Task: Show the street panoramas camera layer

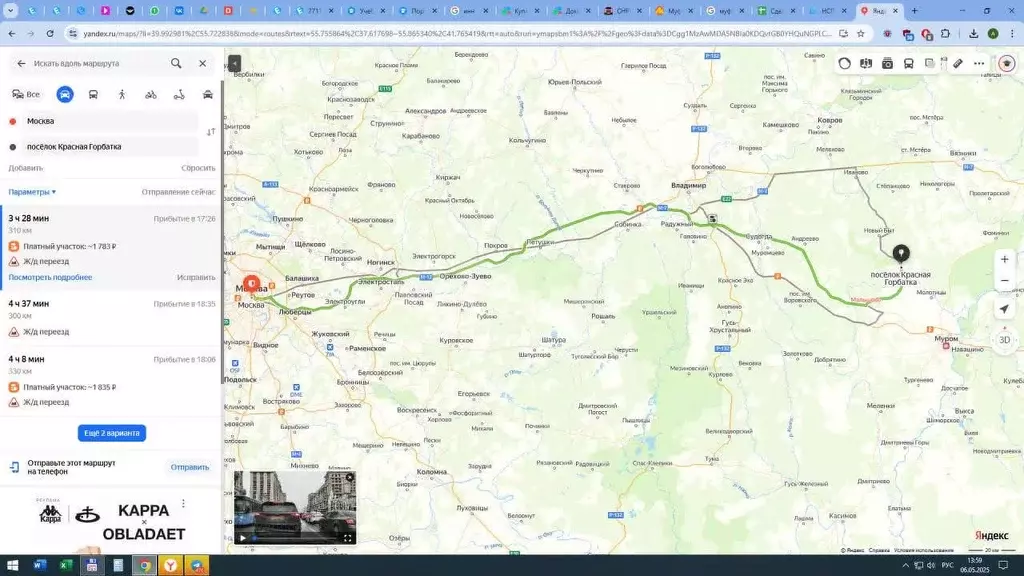Action: pyautogui.click(x=887, y=63)
